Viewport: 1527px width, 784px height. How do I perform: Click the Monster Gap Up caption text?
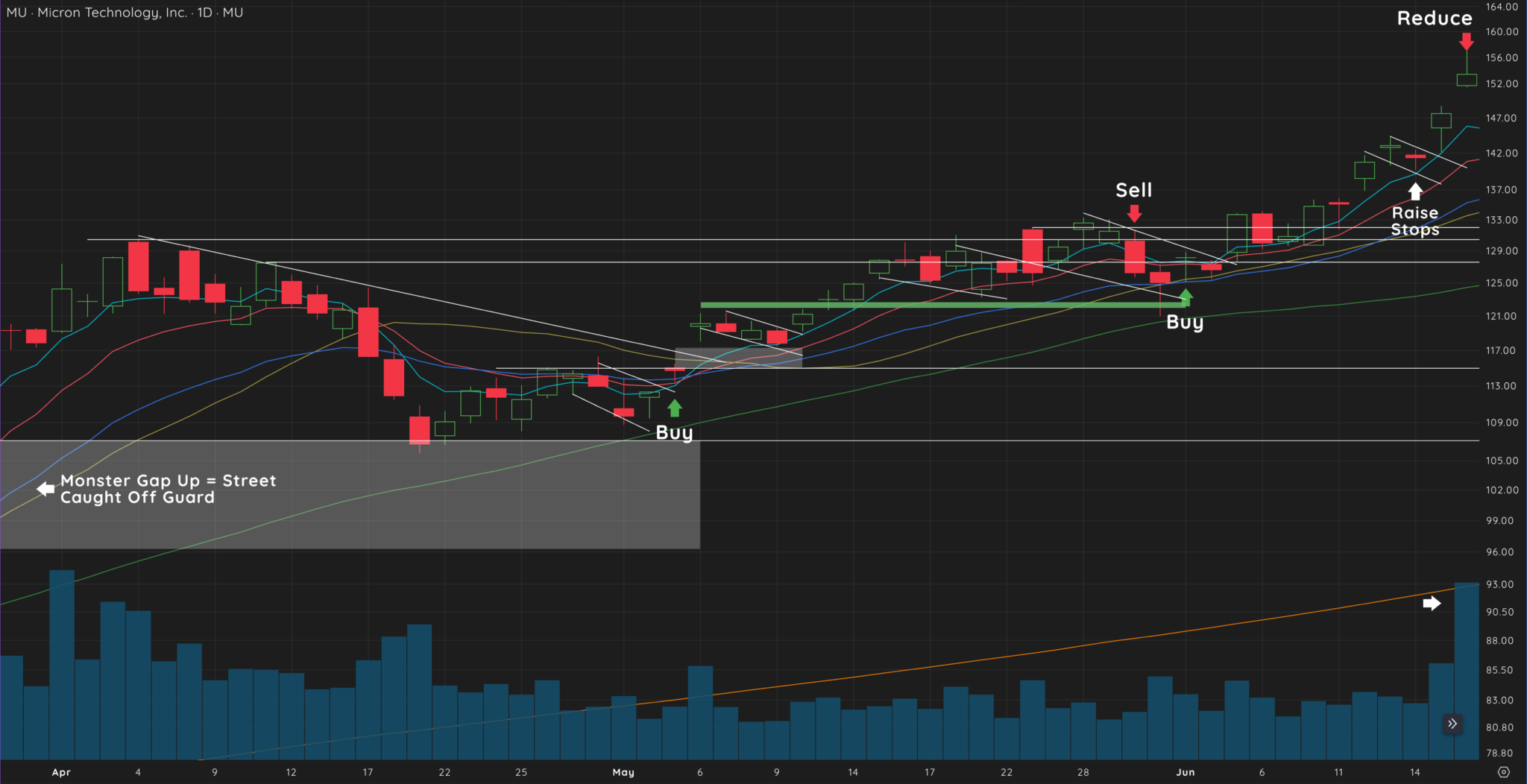[x=167, y=489]
